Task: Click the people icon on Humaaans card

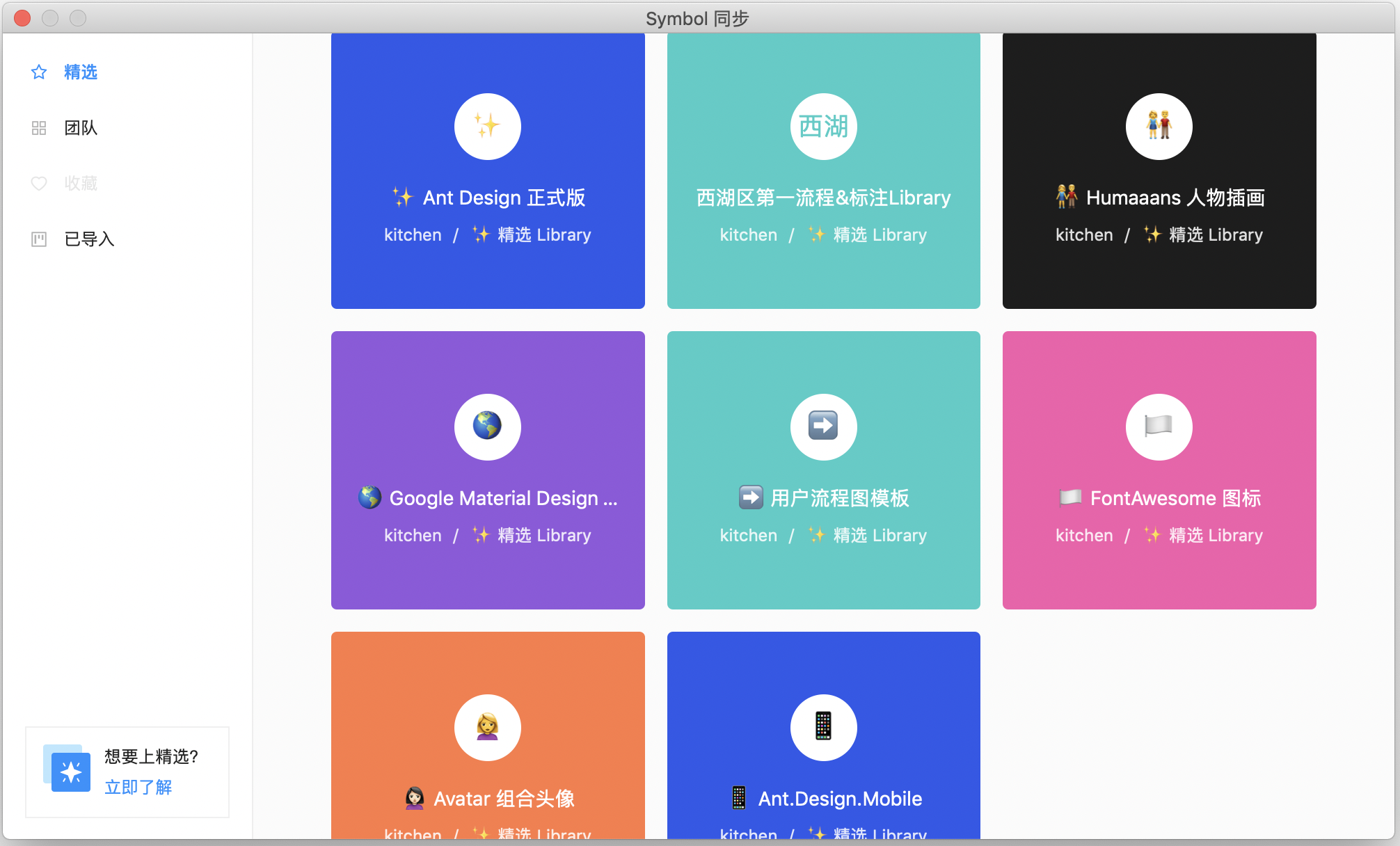Action: pyautogui.click(x=1159, y=127)
